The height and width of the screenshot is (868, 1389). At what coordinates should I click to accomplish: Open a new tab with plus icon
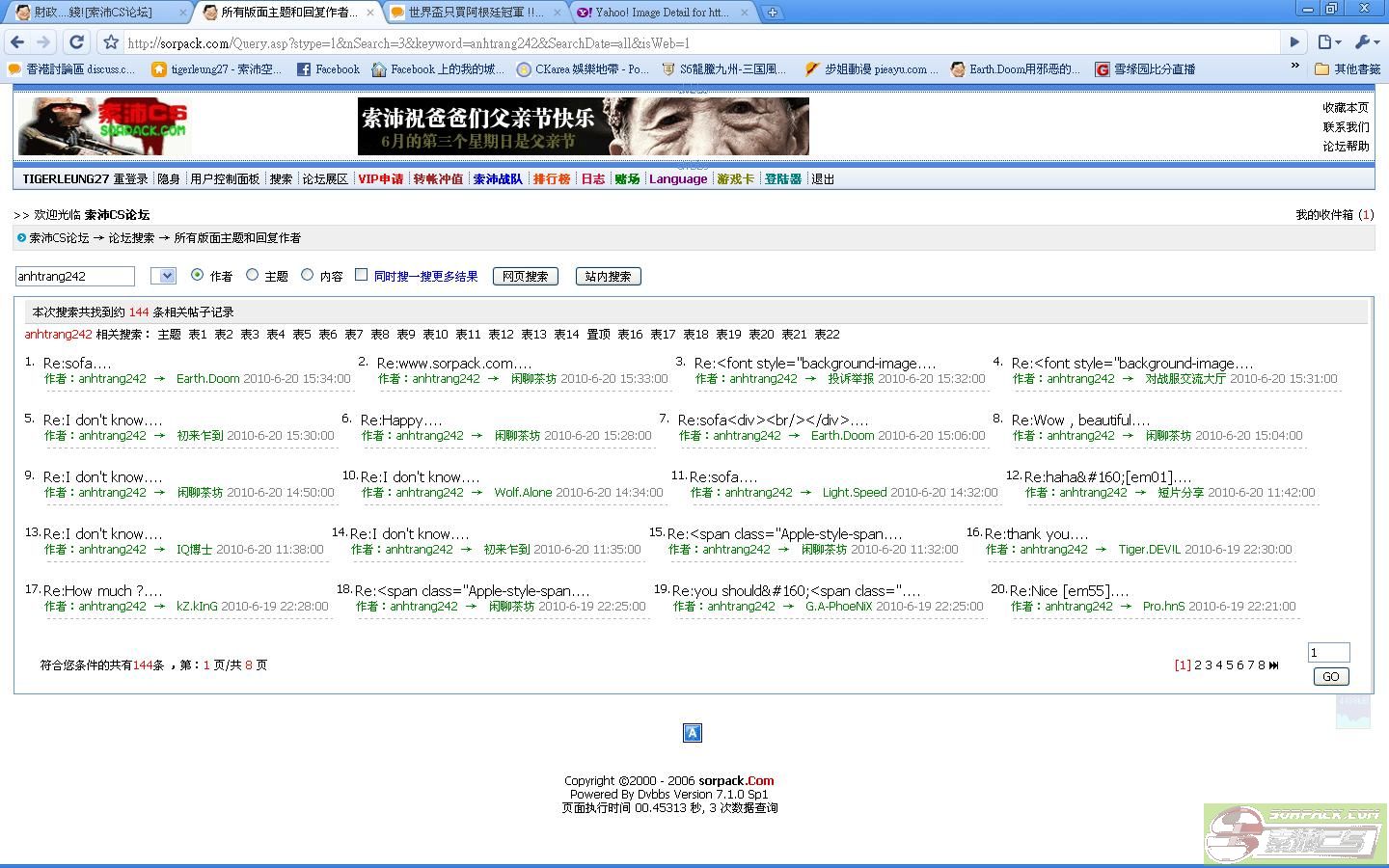click(773, 13)
